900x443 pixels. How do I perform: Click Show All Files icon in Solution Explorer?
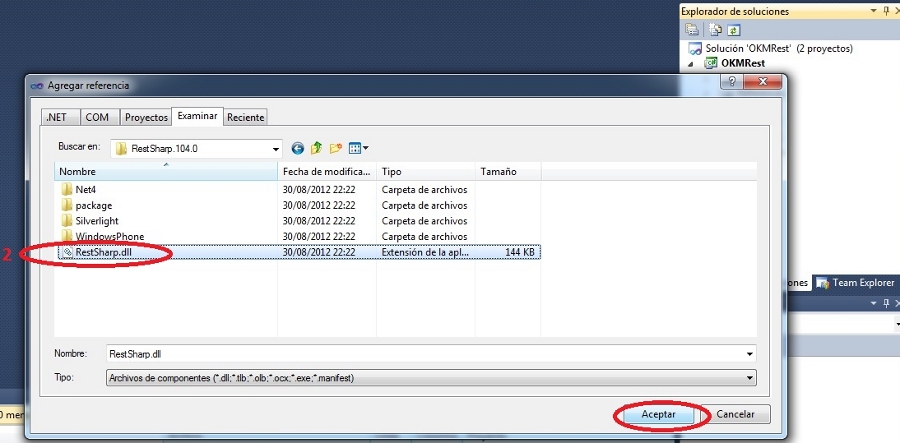(x=712, y=29)
